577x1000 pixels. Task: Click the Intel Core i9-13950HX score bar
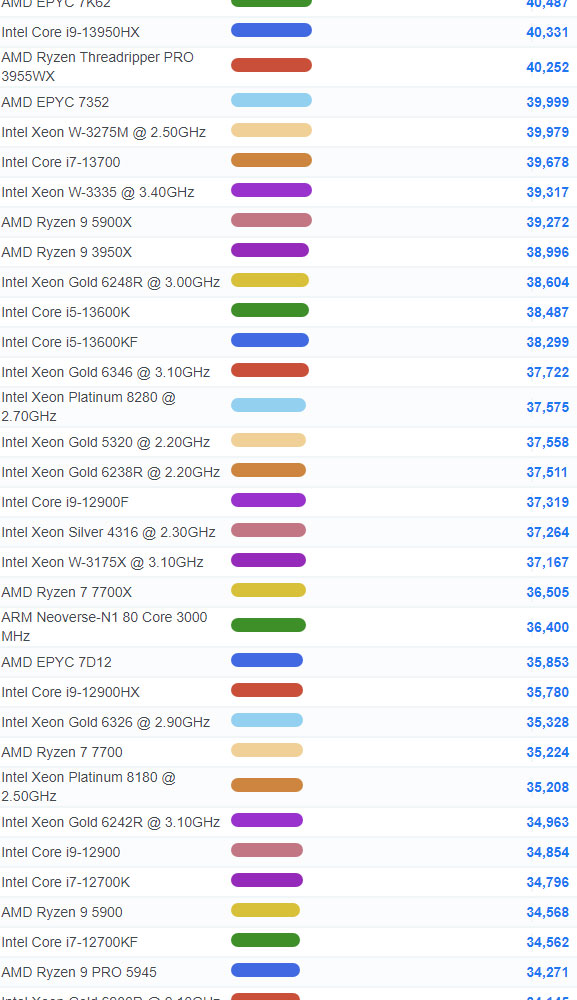tap(271, 30)
